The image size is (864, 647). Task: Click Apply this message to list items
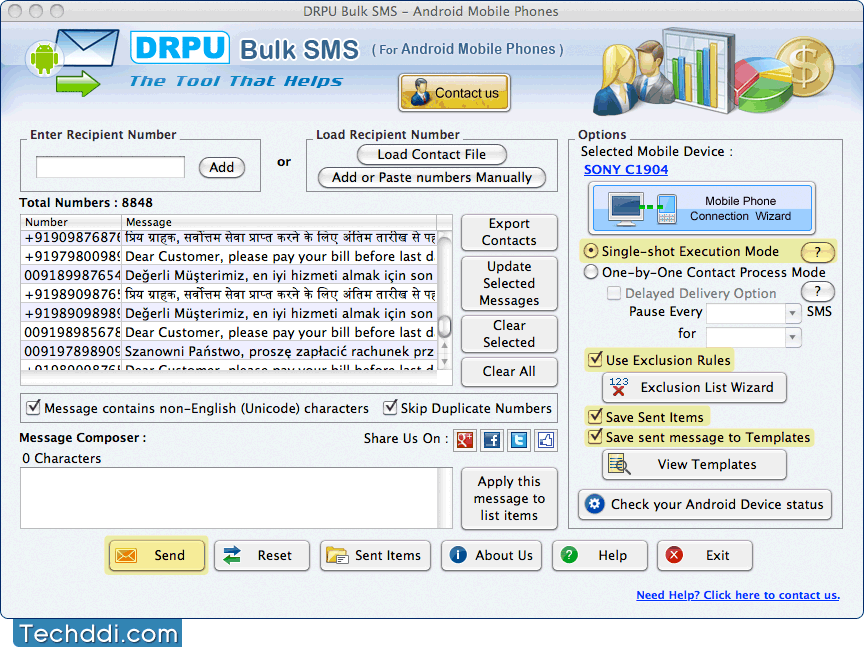509,498
